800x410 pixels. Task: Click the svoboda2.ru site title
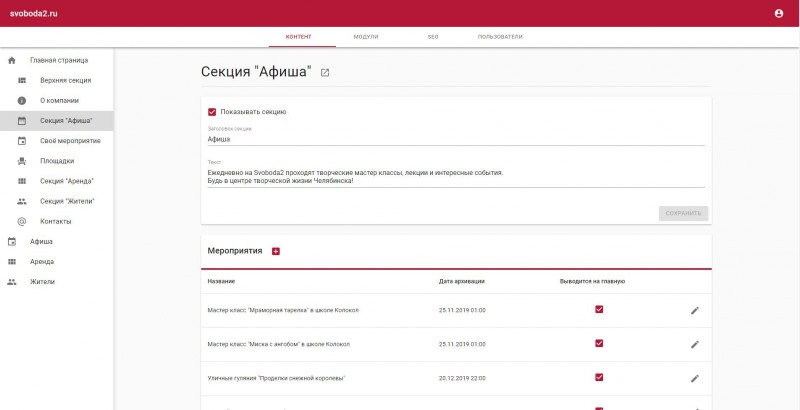coord(34,14)
